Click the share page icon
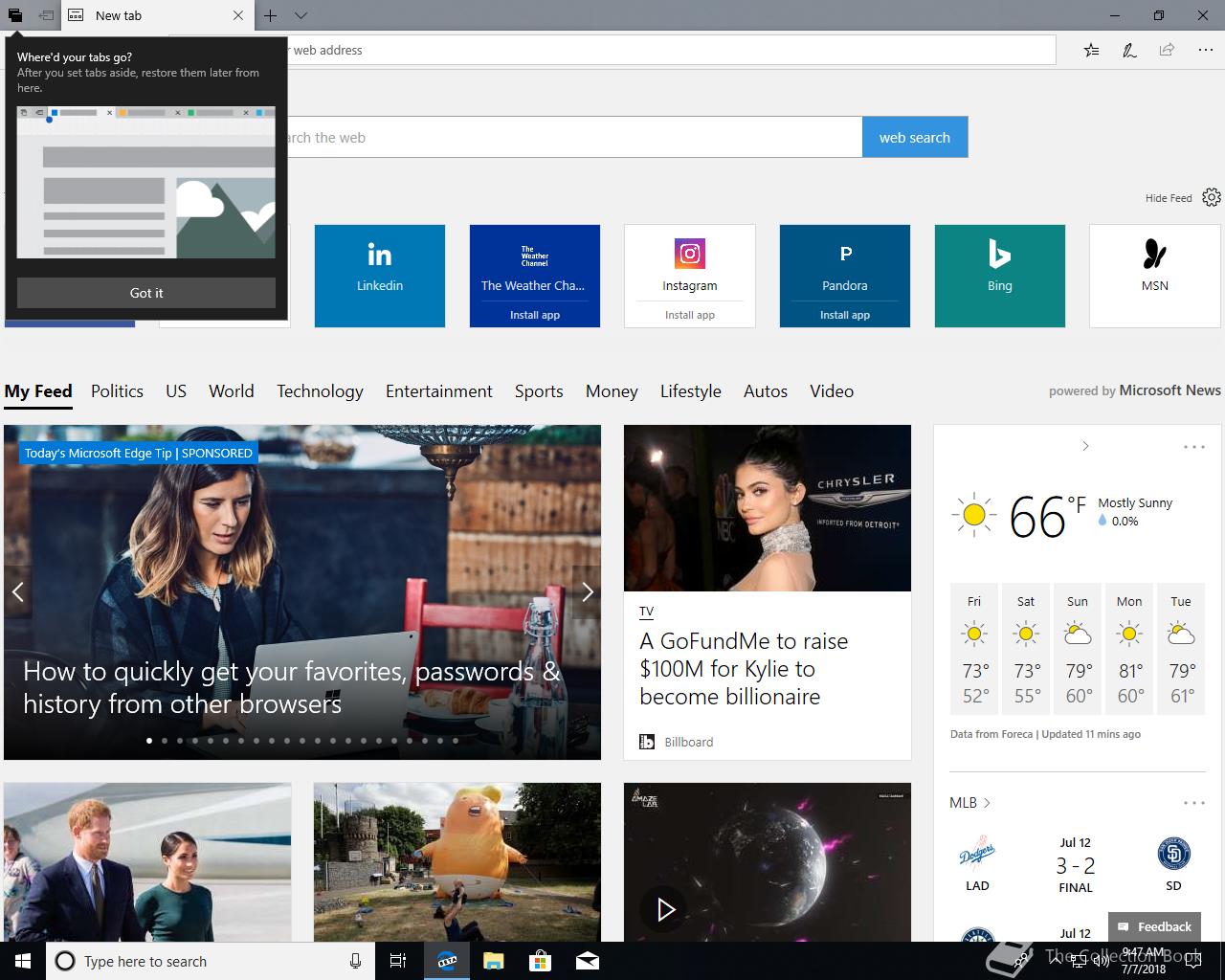 (x=1167, y=50)
